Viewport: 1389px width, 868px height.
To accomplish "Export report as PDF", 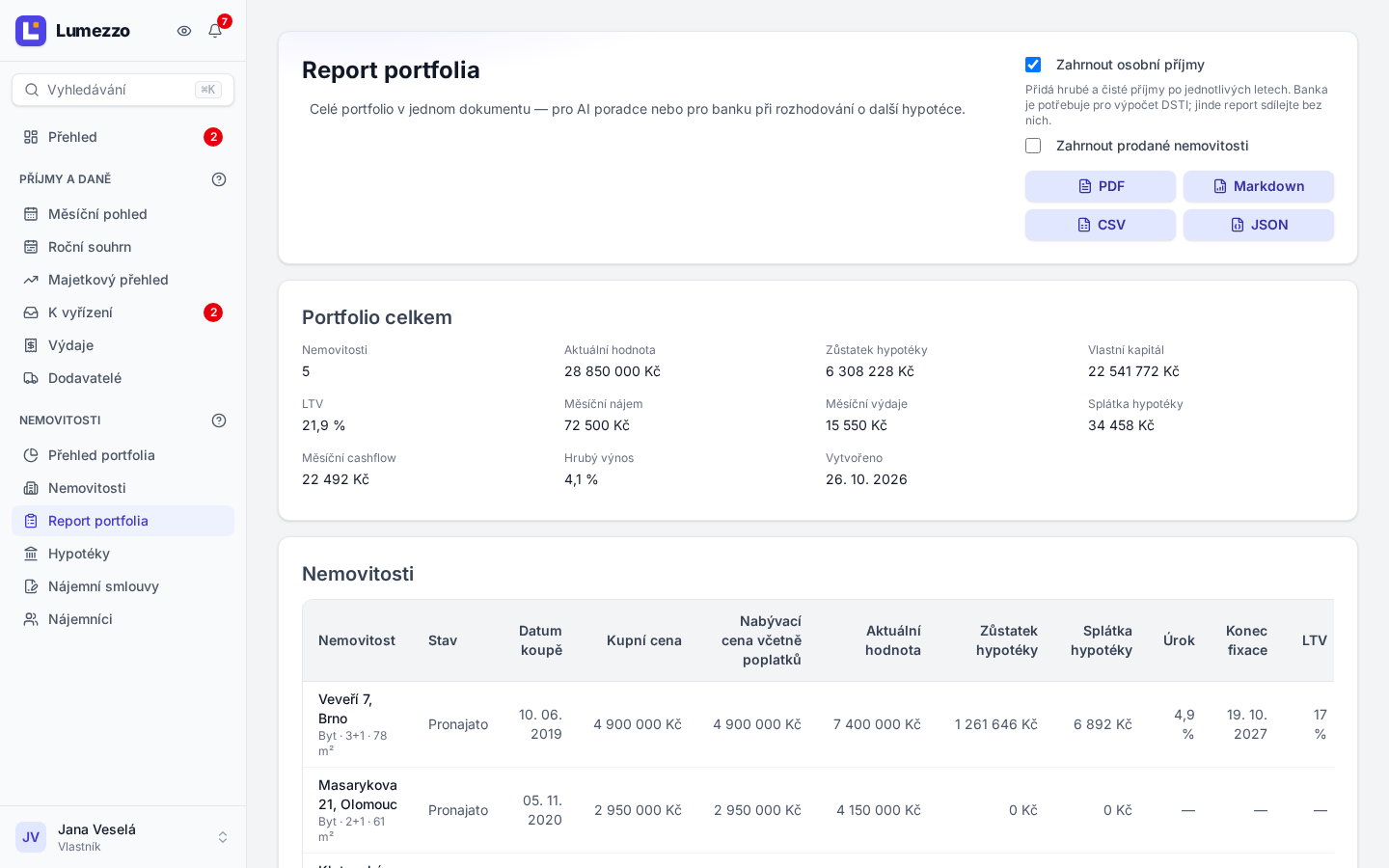I will [1101, 186].
